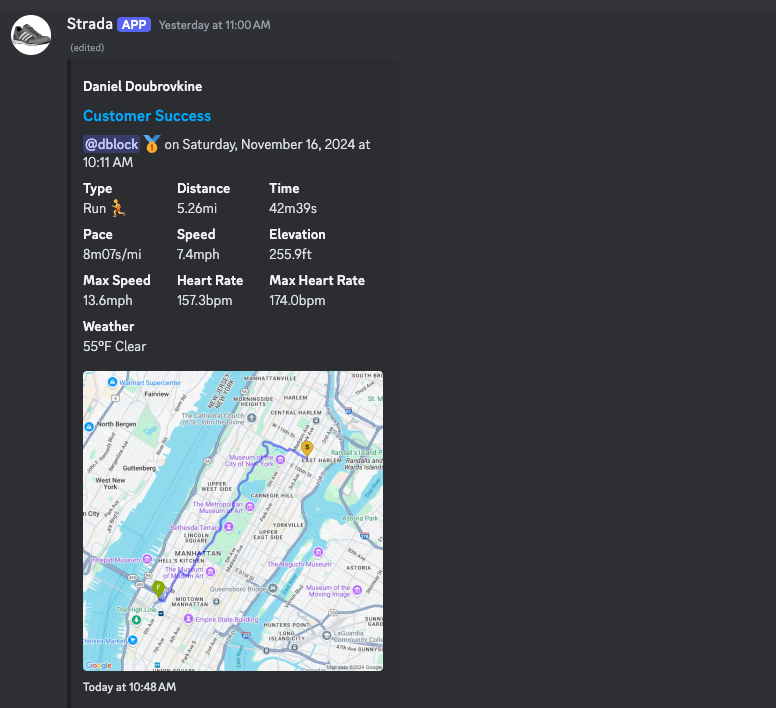Select the 42m39s time value

(293, 208)
